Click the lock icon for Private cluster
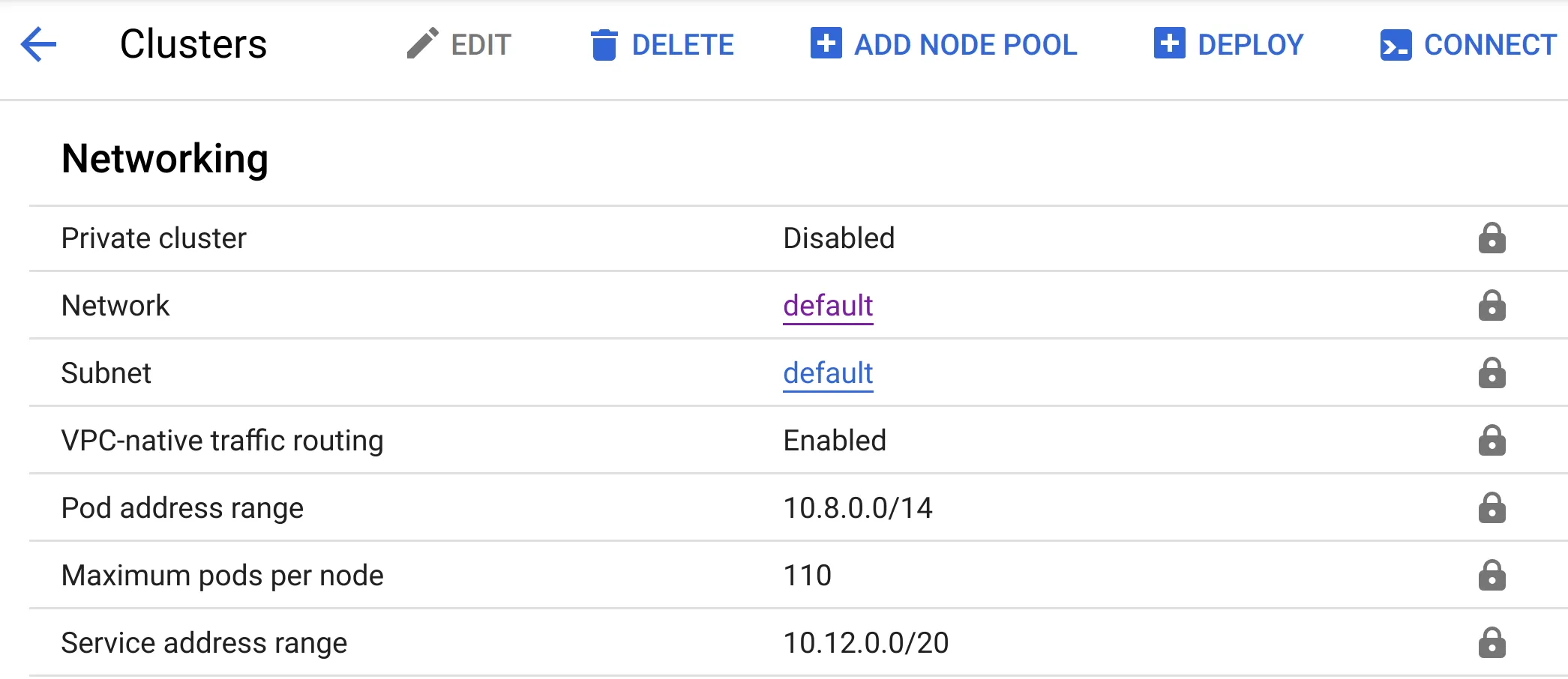Image resolution: width=1568 pixels, height=679 pixels. pyautogui.click(x=1492, y=238)
